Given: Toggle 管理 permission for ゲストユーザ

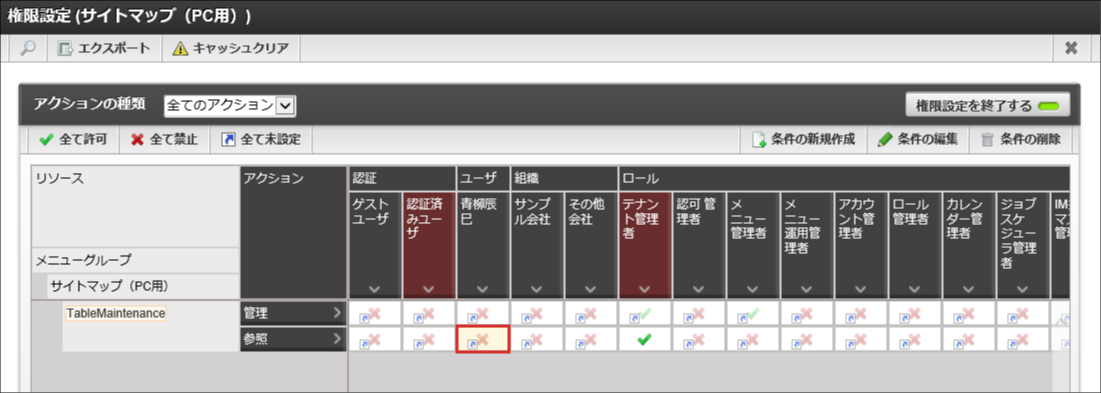Looking at the screenshot, I should click(x=375, y=314).
